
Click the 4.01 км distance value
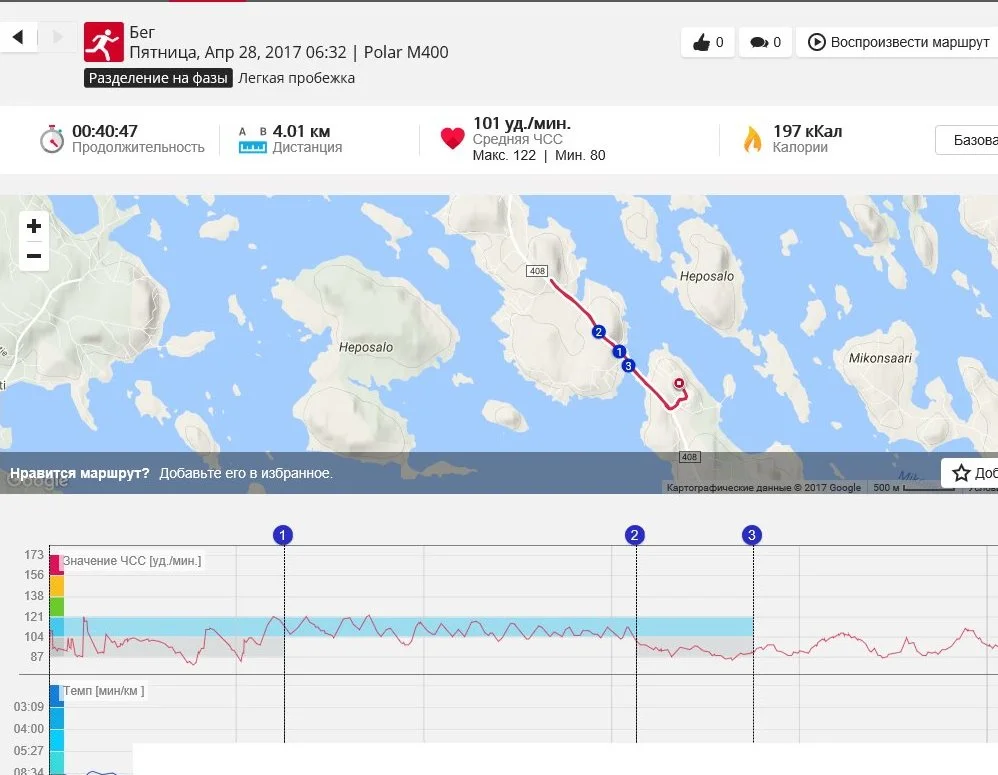[x=301, y=131]
